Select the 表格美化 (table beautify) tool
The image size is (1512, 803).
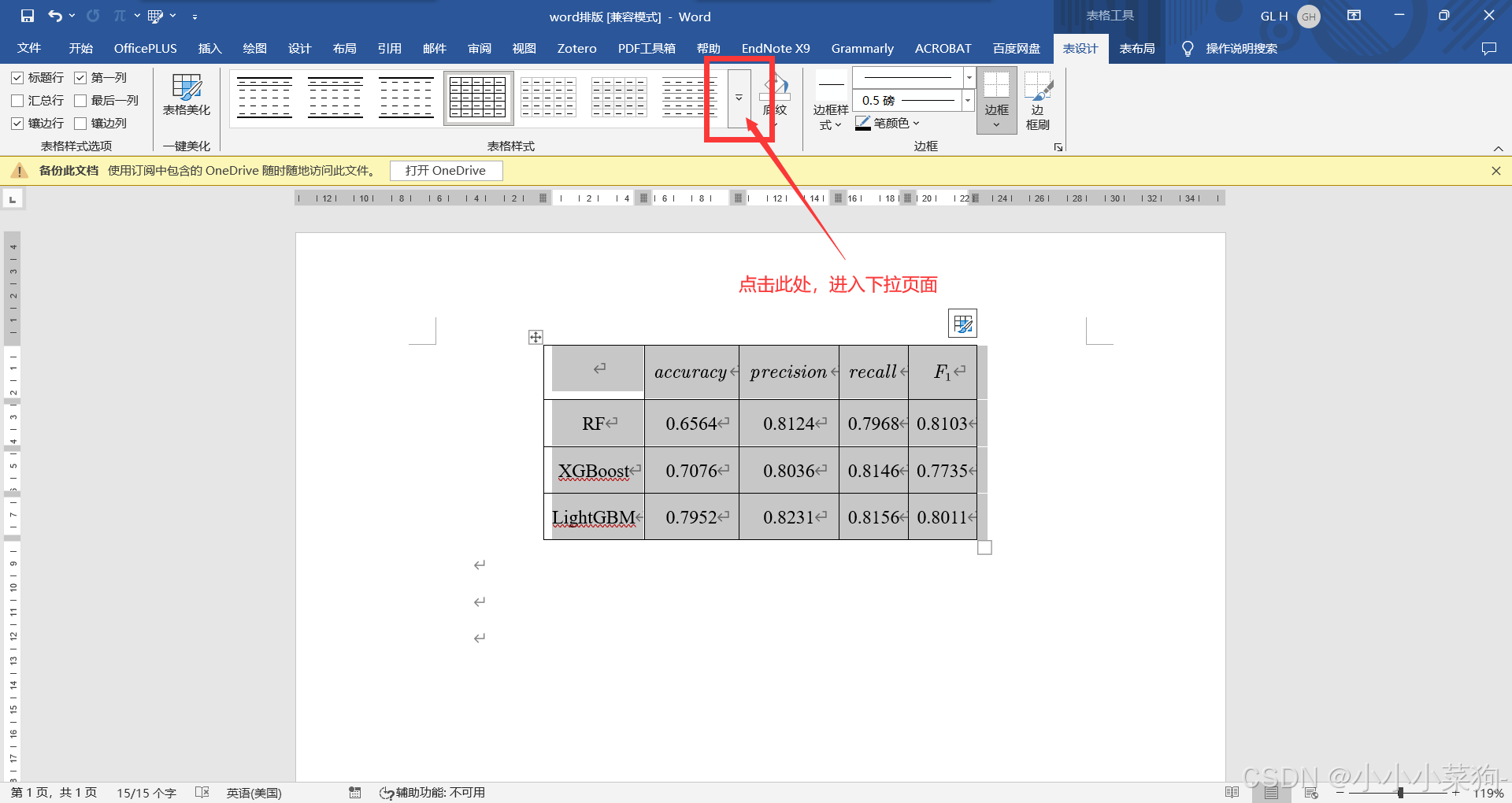point(186,96)
